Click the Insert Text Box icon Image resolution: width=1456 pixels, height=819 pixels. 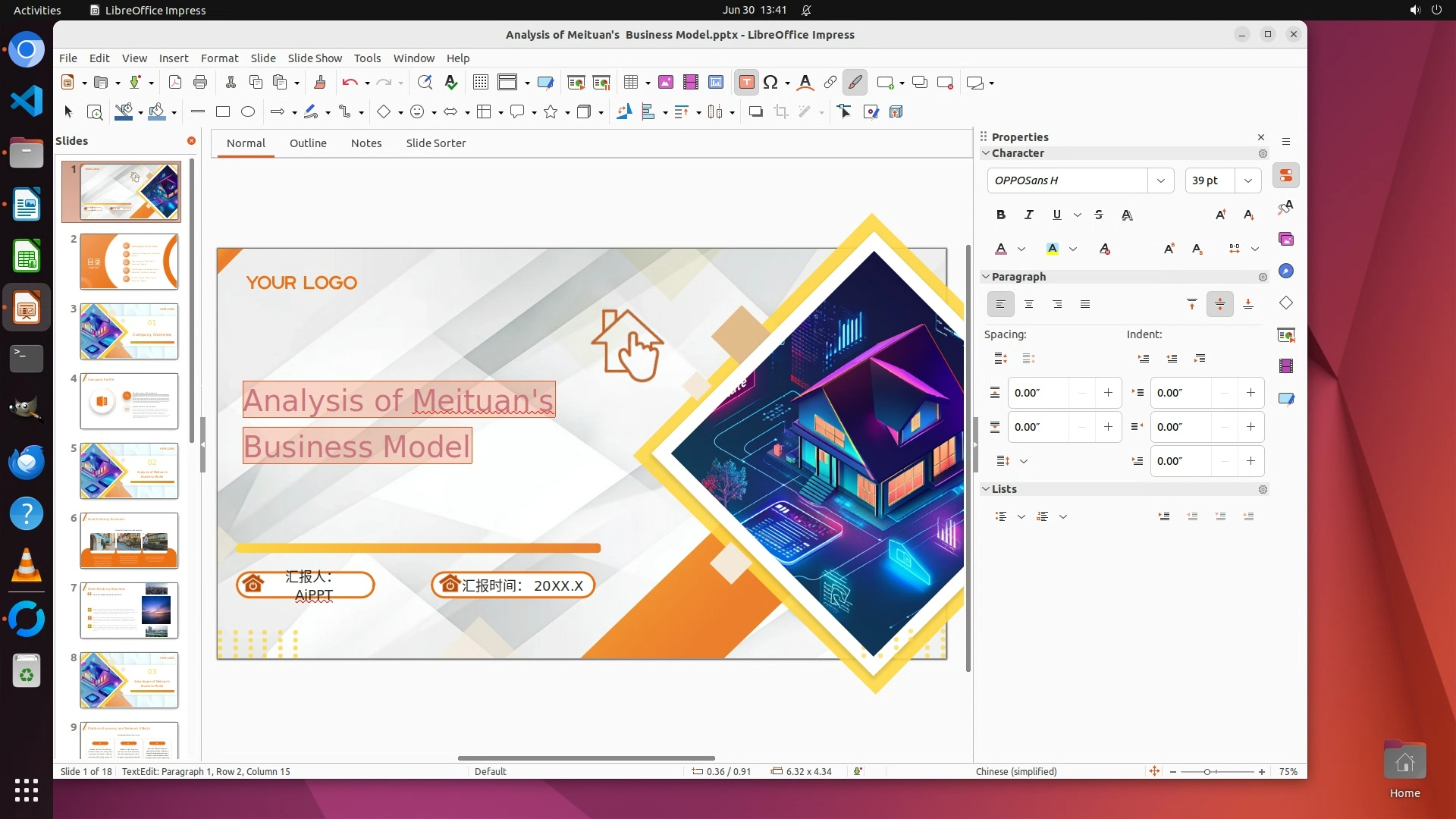(x=746, y=83)
